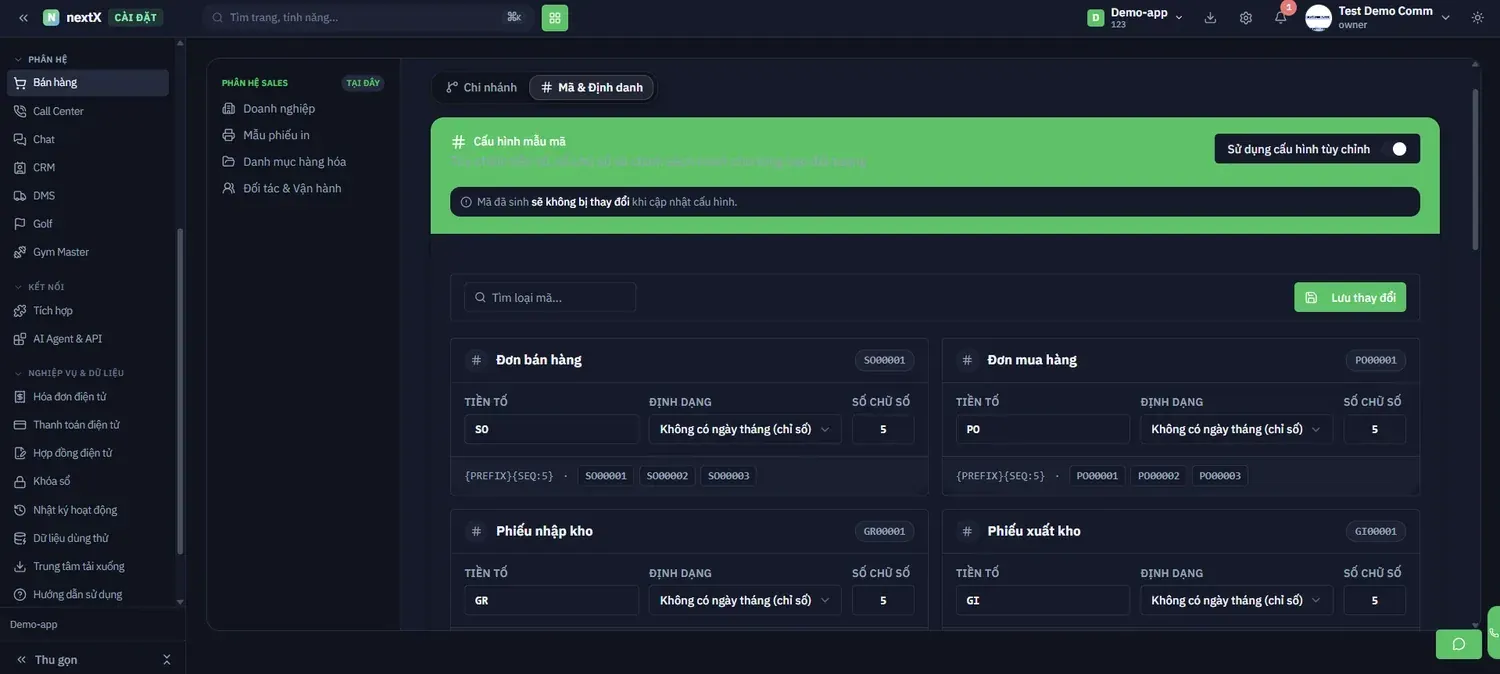Open the Gym Master module

tap(87, 252)
